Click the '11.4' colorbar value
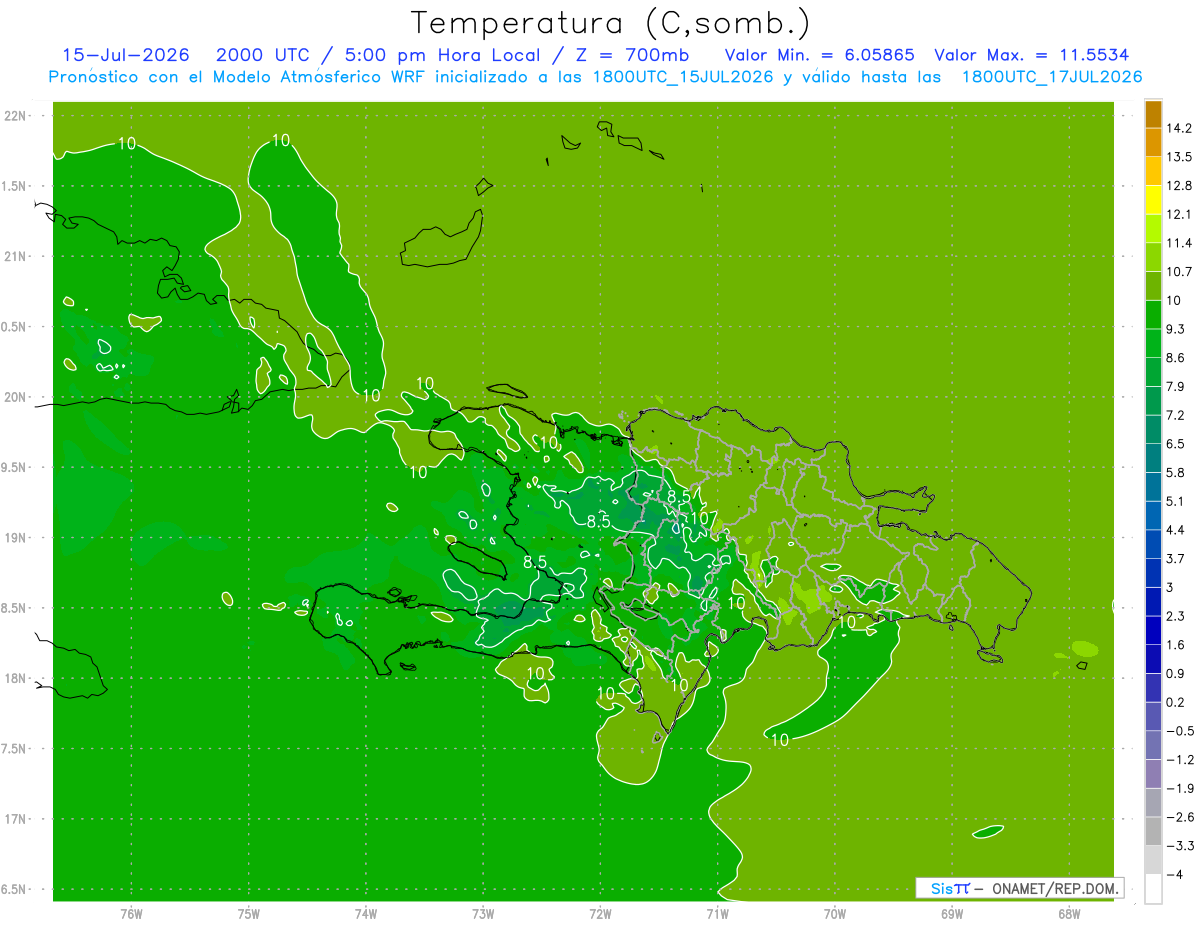This screenshot has height=927, width=1200. 1180,243
